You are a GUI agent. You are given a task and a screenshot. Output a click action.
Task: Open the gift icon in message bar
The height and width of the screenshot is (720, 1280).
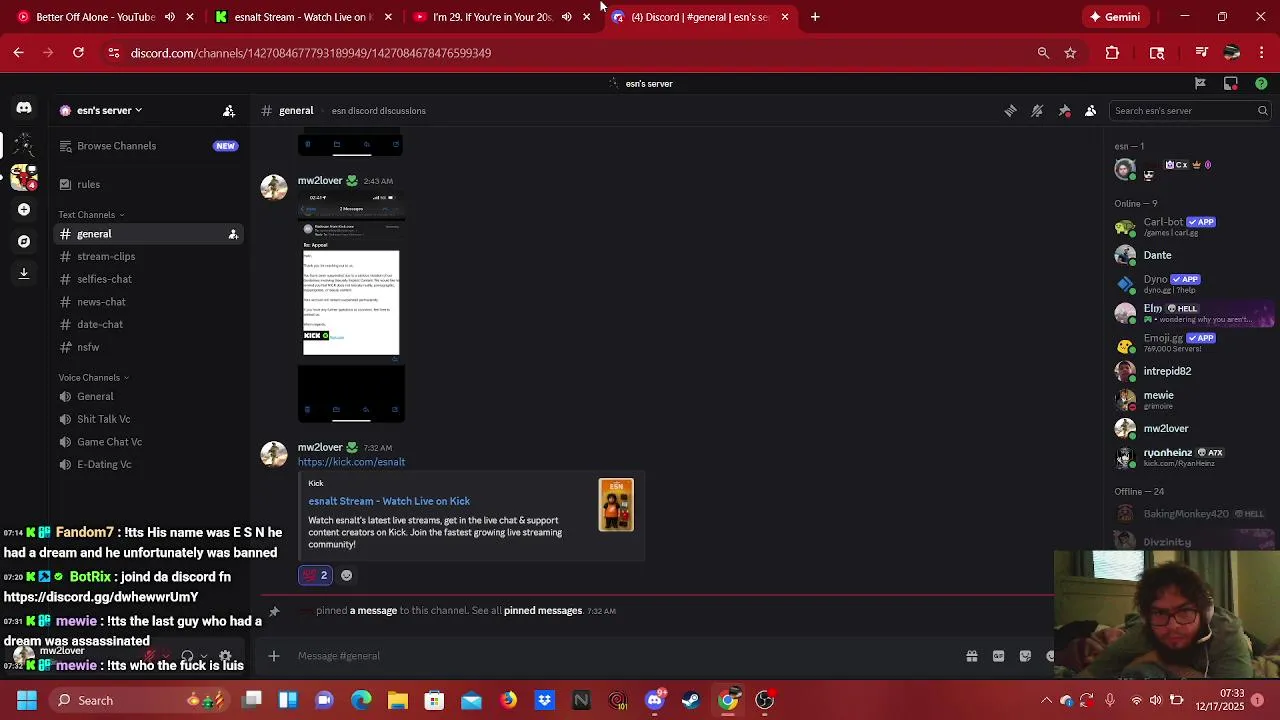click(971, 656)
